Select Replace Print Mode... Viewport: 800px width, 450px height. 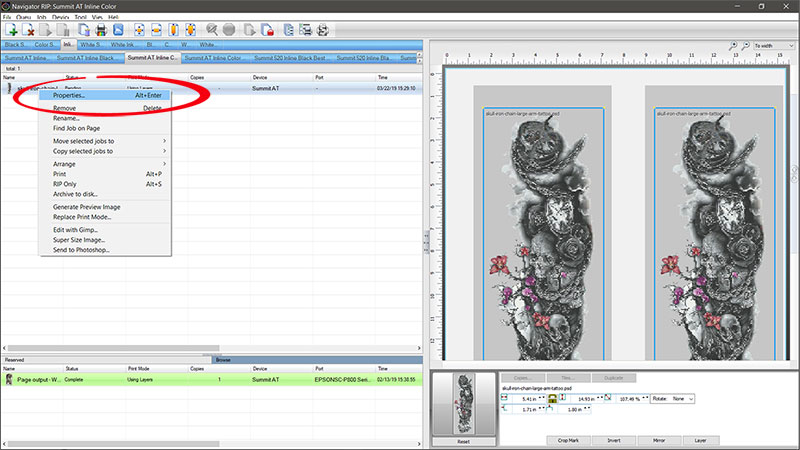(106, 217)
